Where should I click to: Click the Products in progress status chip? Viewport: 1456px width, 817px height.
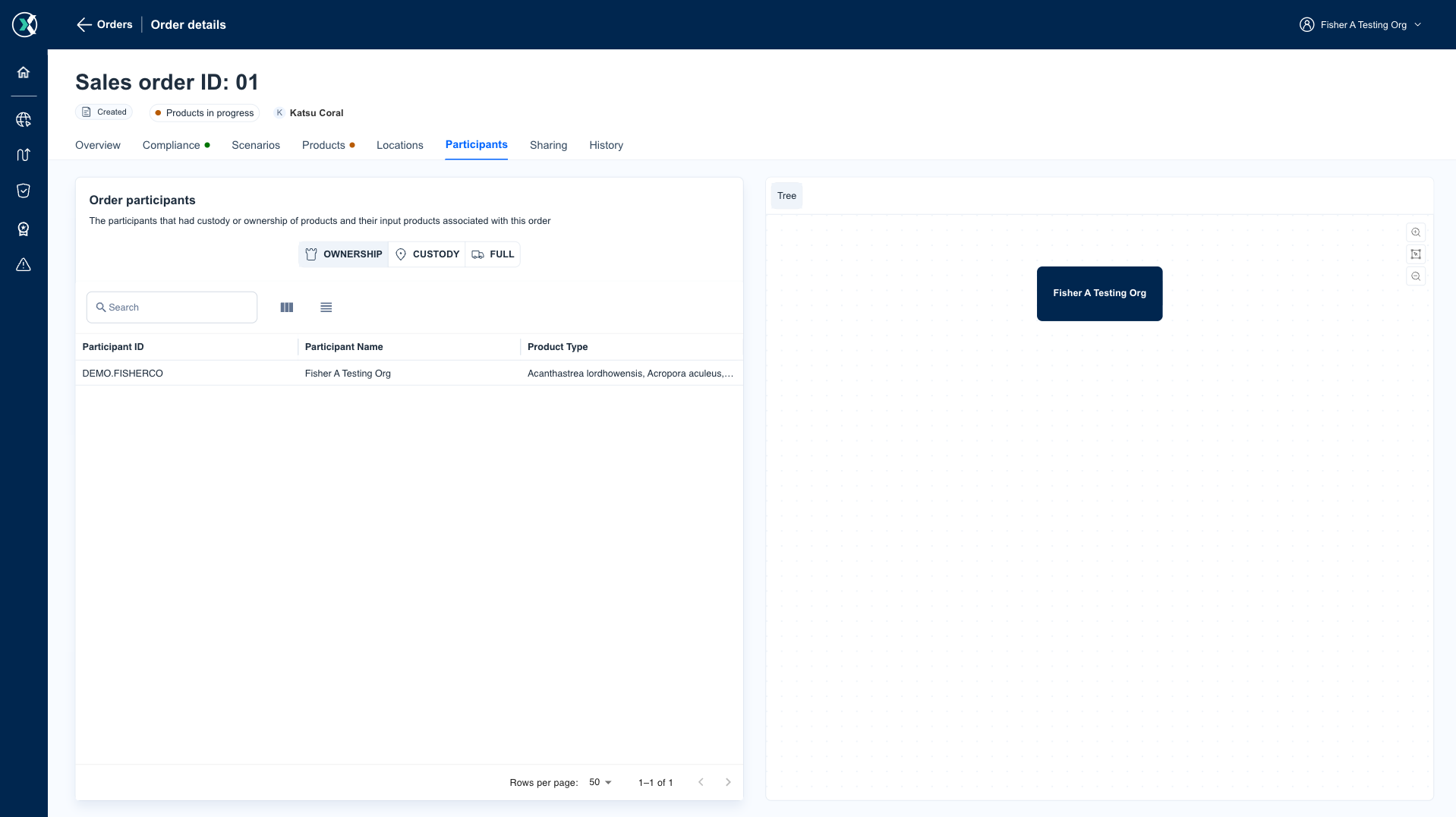(204, 113)
